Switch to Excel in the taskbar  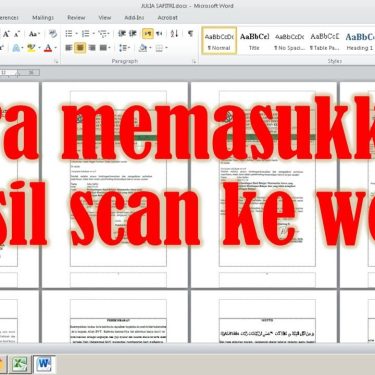[x=19, y=364]
